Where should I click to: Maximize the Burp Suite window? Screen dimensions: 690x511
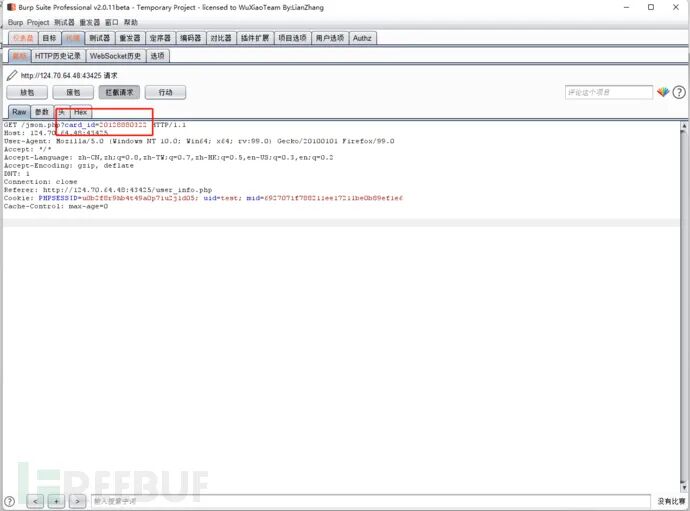[651, 7]
